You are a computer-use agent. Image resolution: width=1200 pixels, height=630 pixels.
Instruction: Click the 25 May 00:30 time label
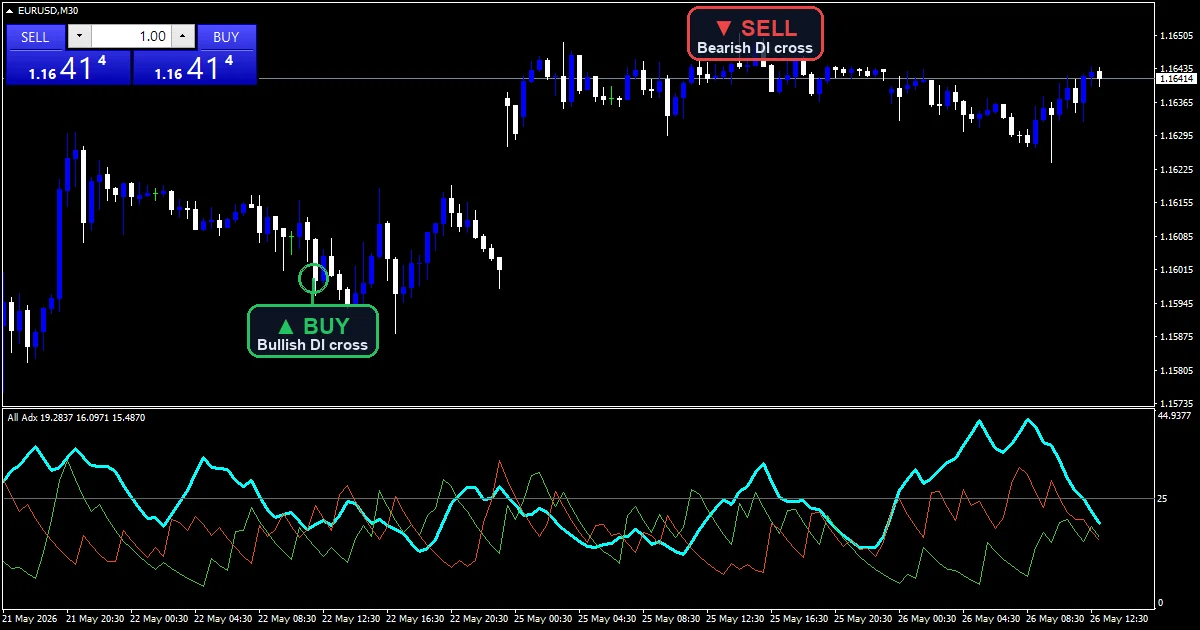pos(543,618)
